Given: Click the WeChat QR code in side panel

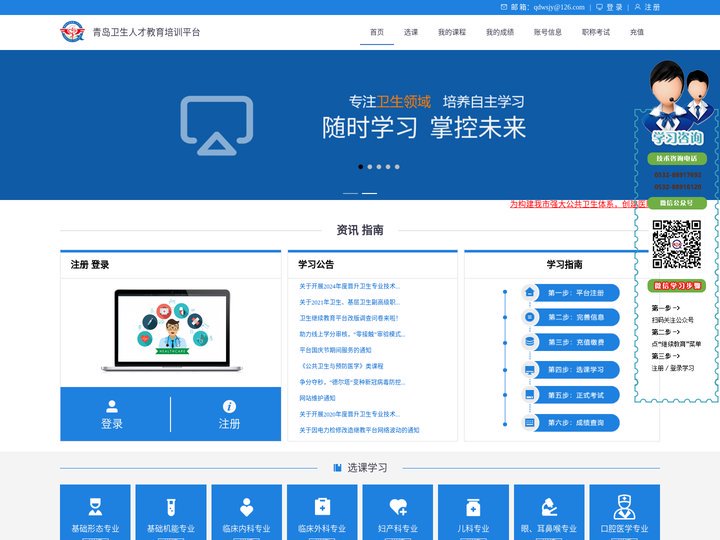Looking at the screenshot, I should (x=676, y=244).
